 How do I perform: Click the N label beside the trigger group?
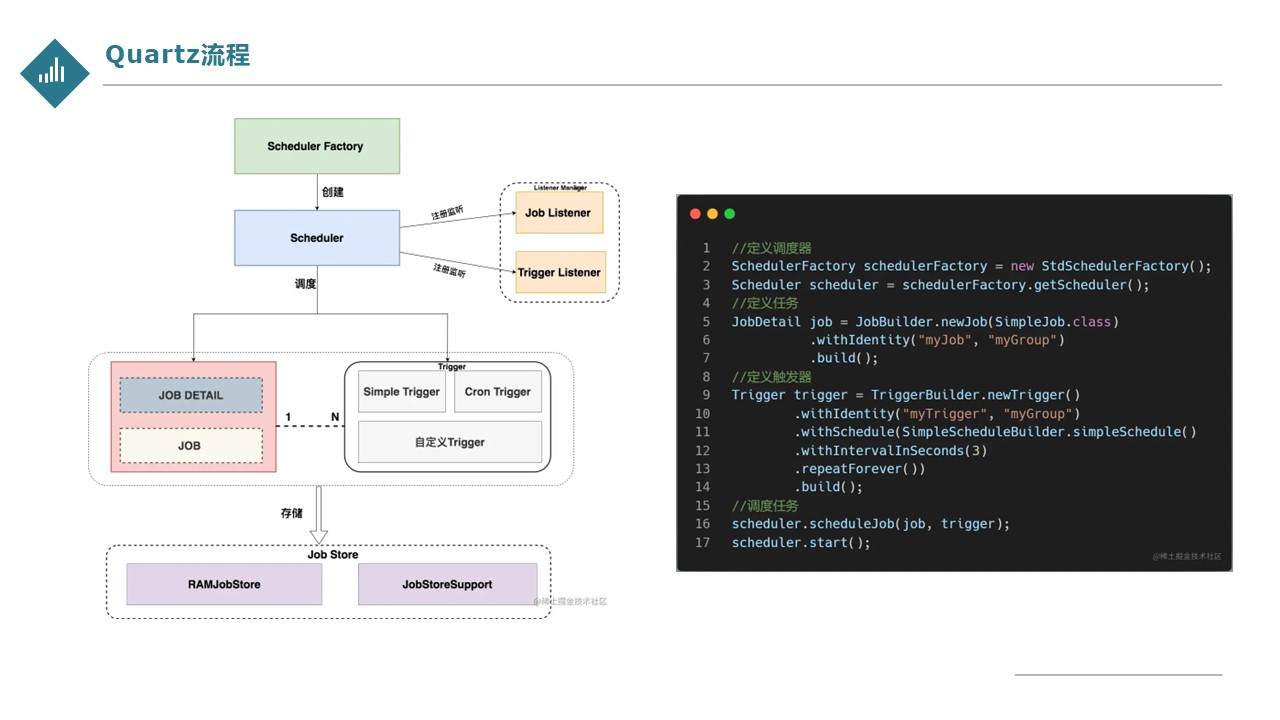335,417
